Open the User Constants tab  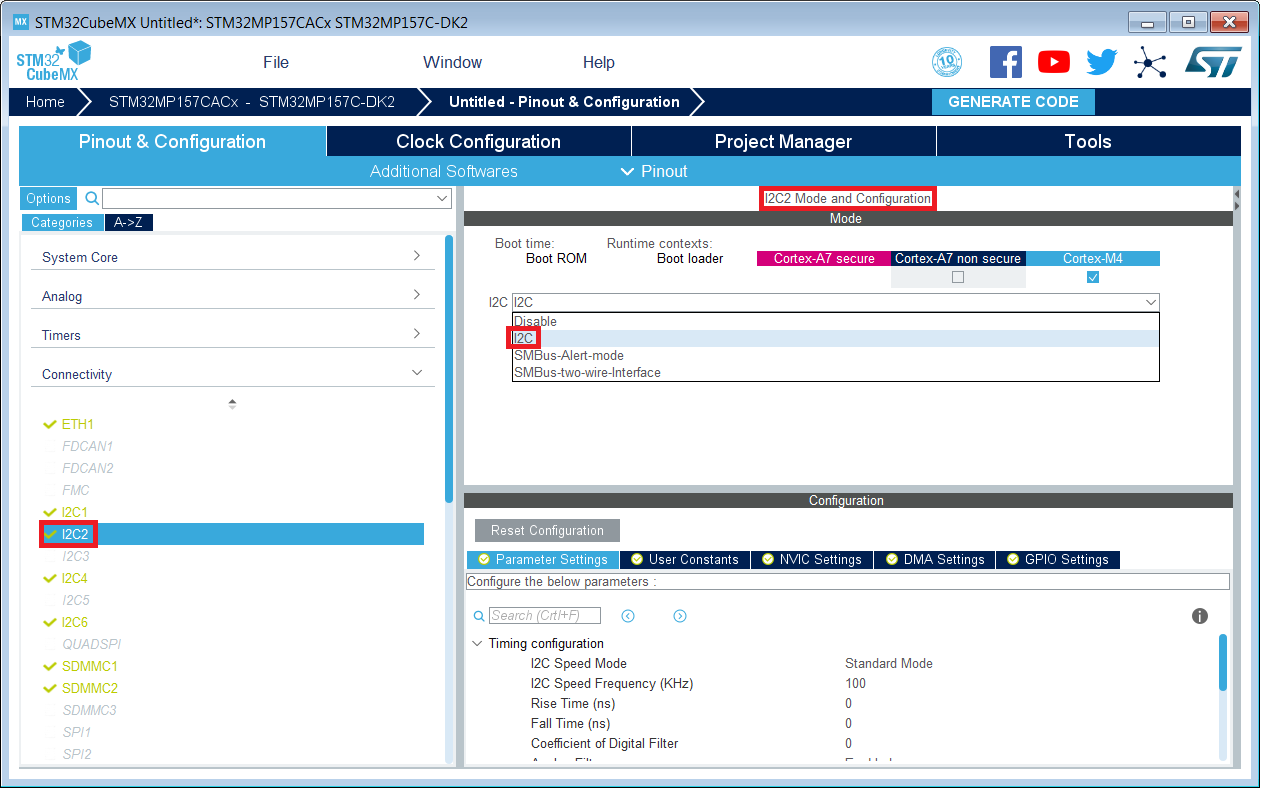tap(684, 560)
